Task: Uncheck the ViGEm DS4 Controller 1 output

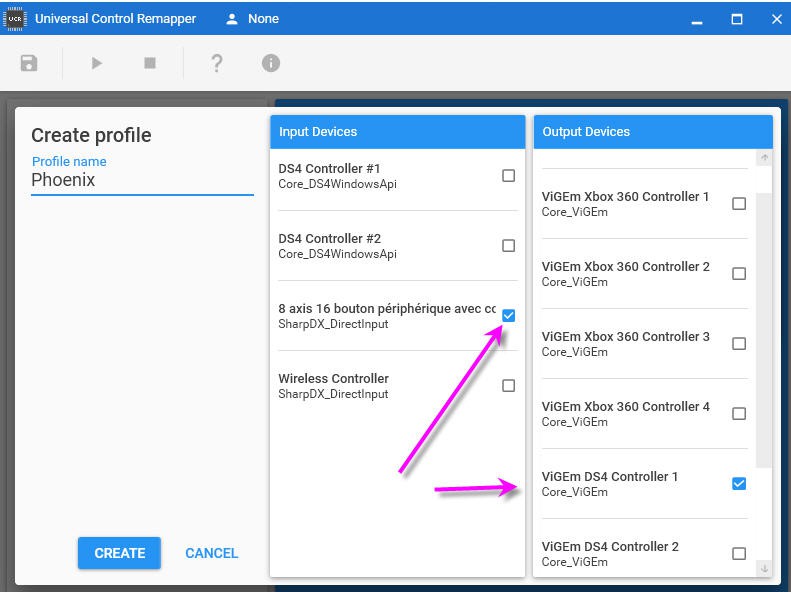Action: pyautogui.click(x=739, y=484)
